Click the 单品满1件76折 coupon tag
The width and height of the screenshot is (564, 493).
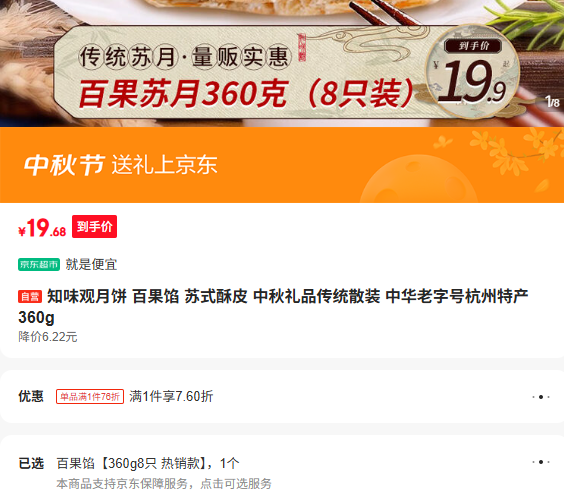tap(90, 397)
